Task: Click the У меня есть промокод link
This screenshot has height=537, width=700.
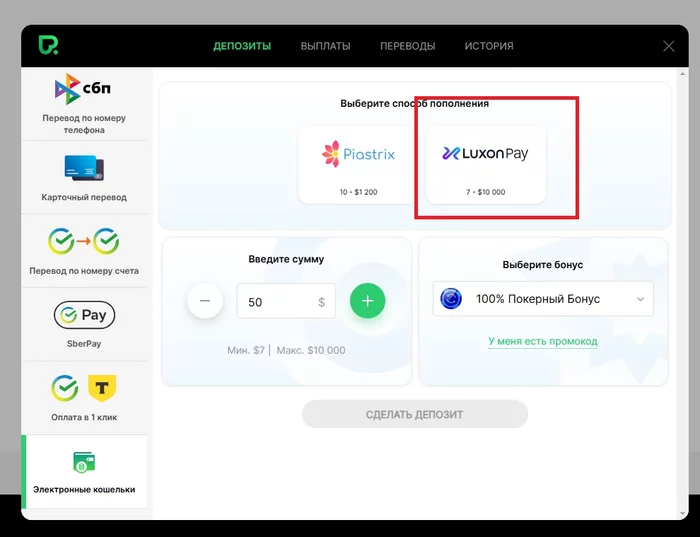Action: click(x=543, y=341)
